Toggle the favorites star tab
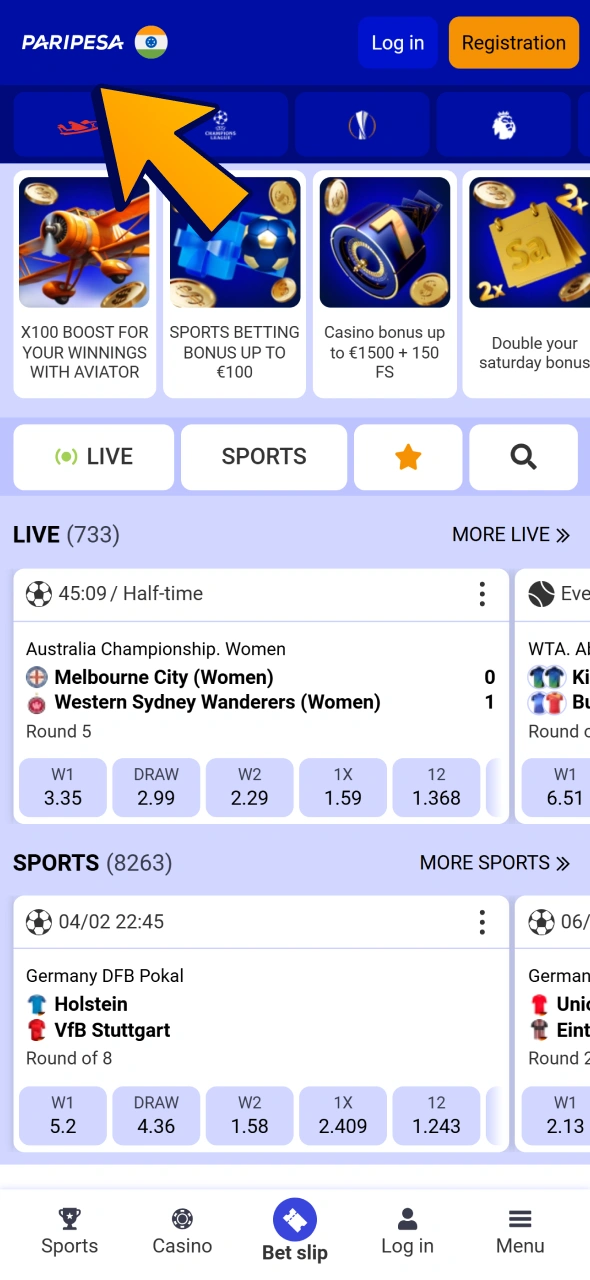590x1280 pixels. point(408,456)
